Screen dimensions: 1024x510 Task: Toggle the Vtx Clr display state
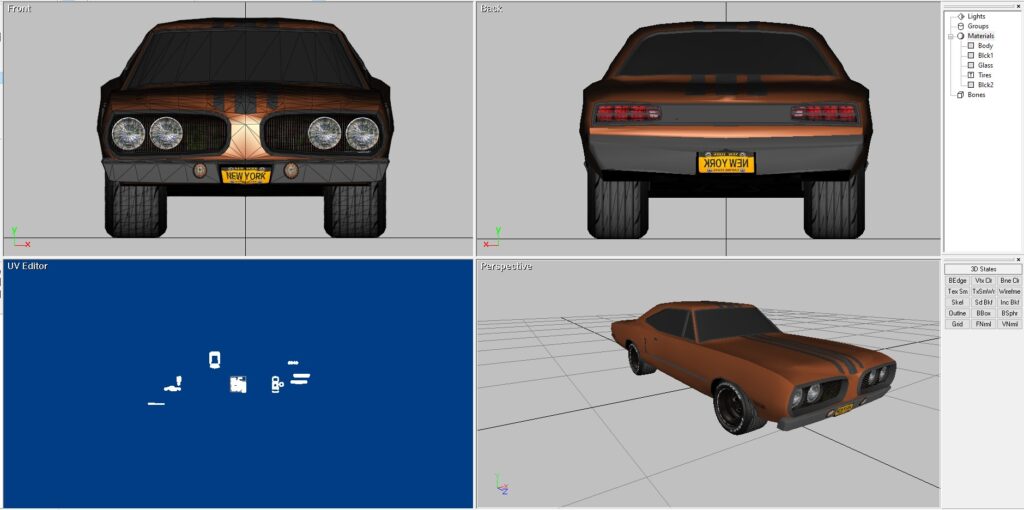pos(983,281)
